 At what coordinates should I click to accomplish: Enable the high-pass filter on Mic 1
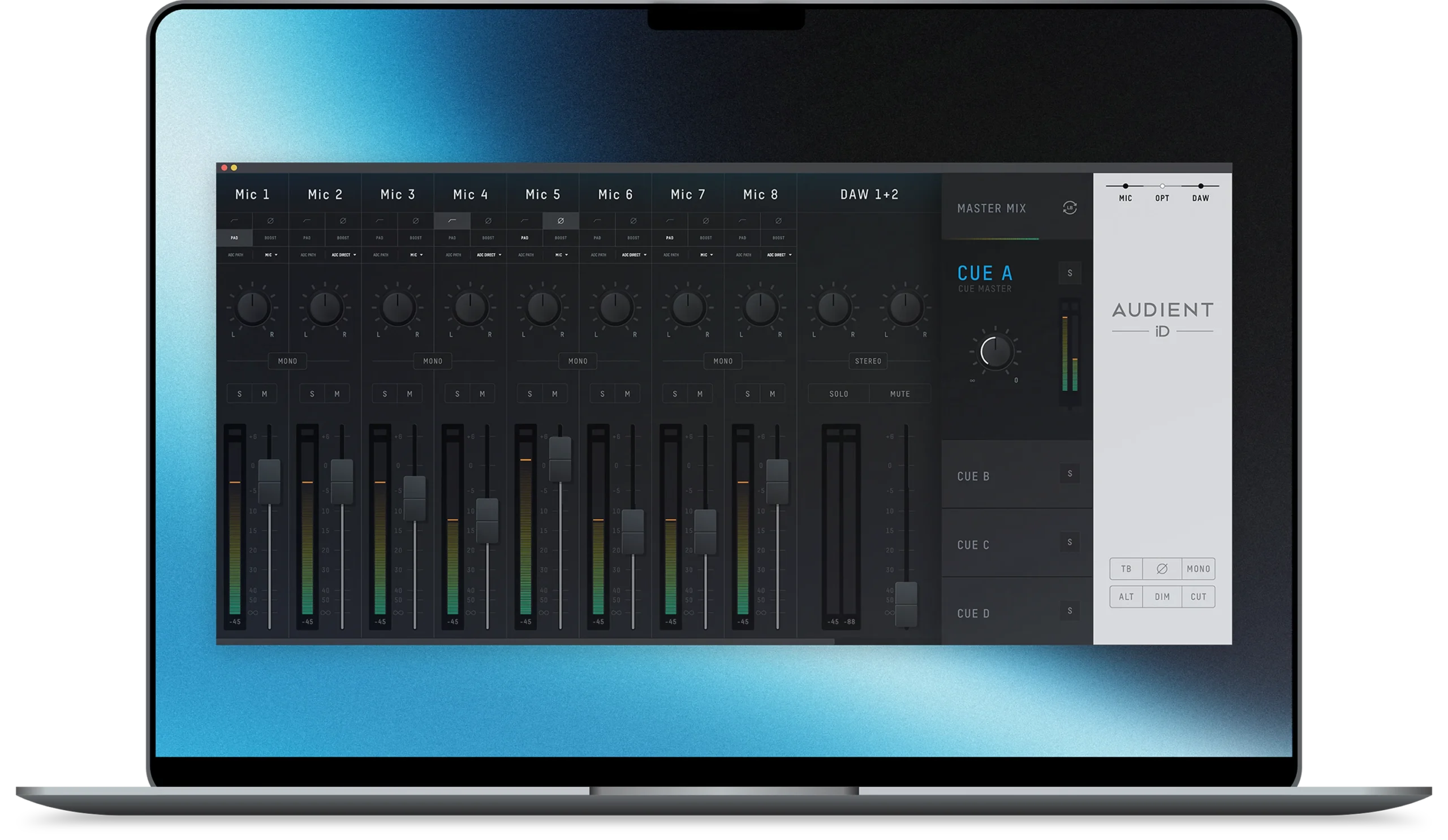[x=235, y=221]
